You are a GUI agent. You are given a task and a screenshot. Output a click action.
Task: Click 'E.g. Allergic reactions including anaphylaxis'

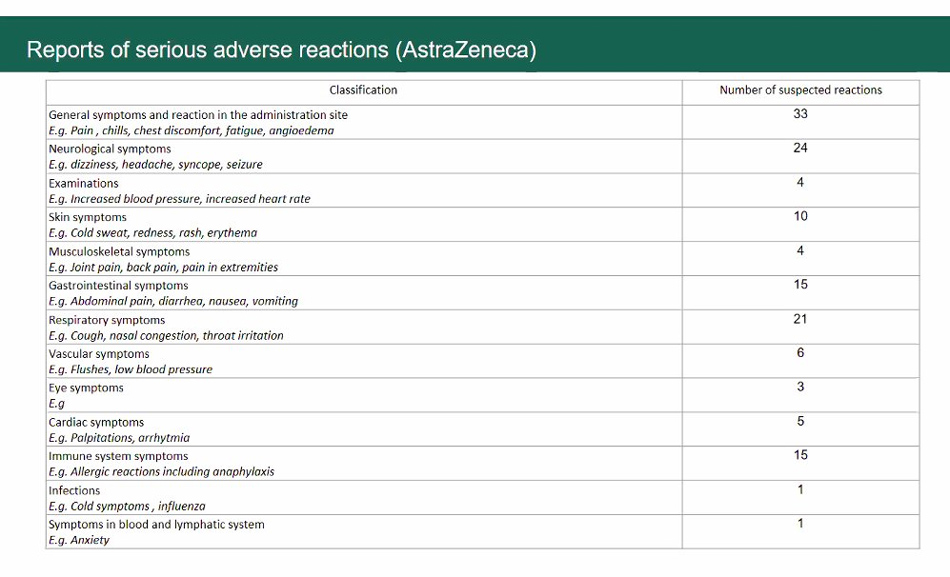[x=161, y=472]
